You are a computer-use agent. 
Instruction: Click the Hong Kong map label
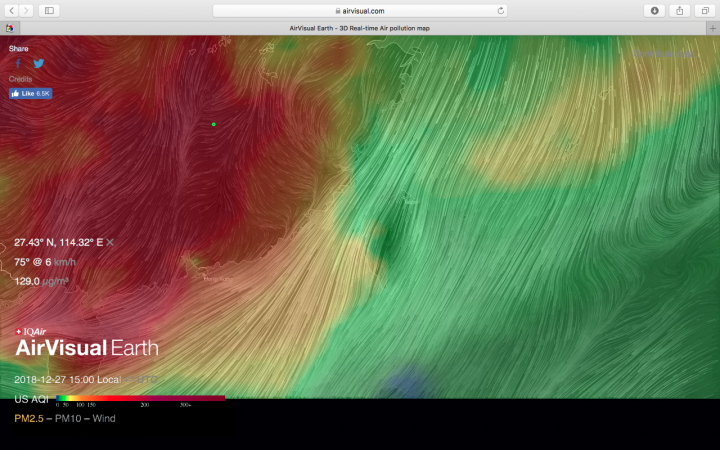tap(218, 279)
